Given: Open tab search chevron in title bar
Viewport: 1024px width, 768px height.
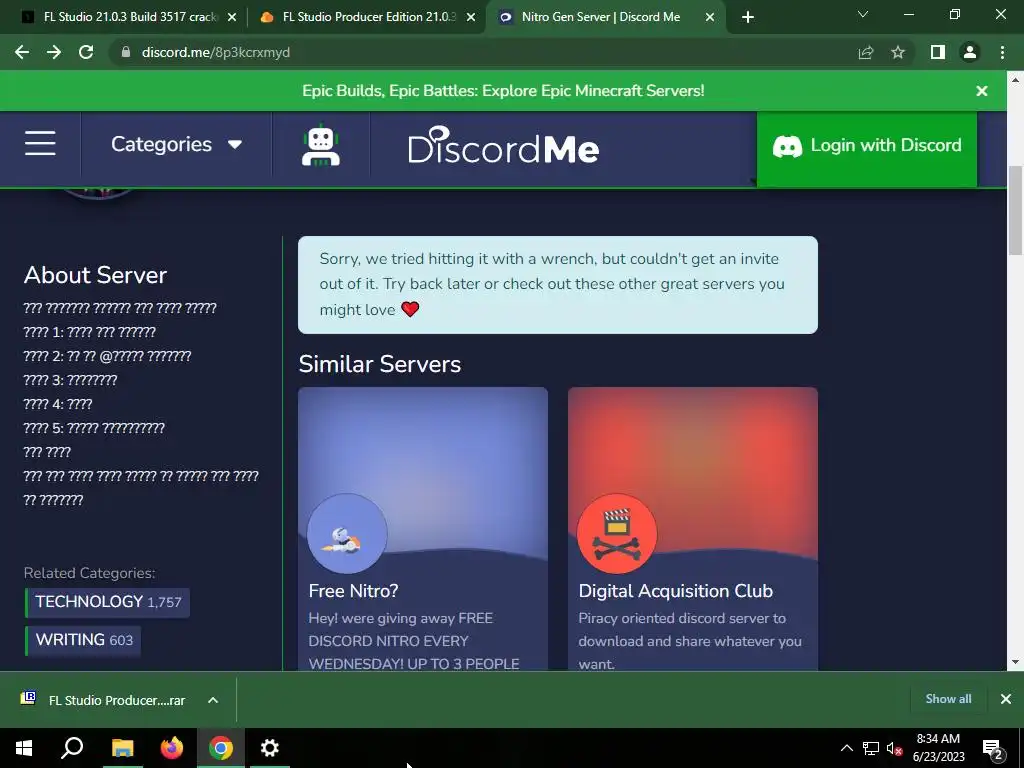Looking at the screenshot, I should (863, 14).
